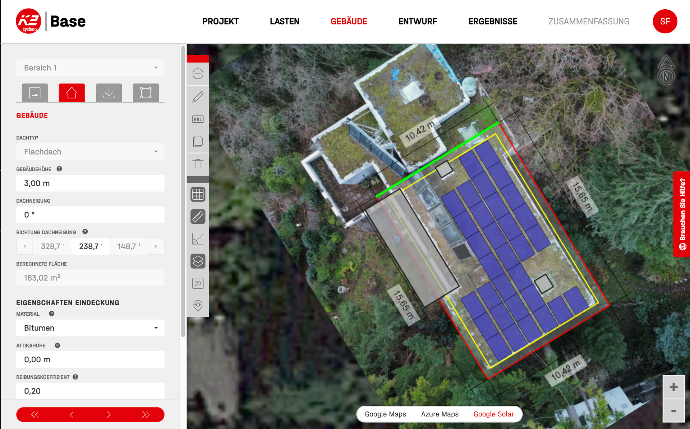Expand the Flachdach Dachtyp dropdown
Image resolution: width=690 pixels, height=429 pixels.
click(x=90, y=152)
